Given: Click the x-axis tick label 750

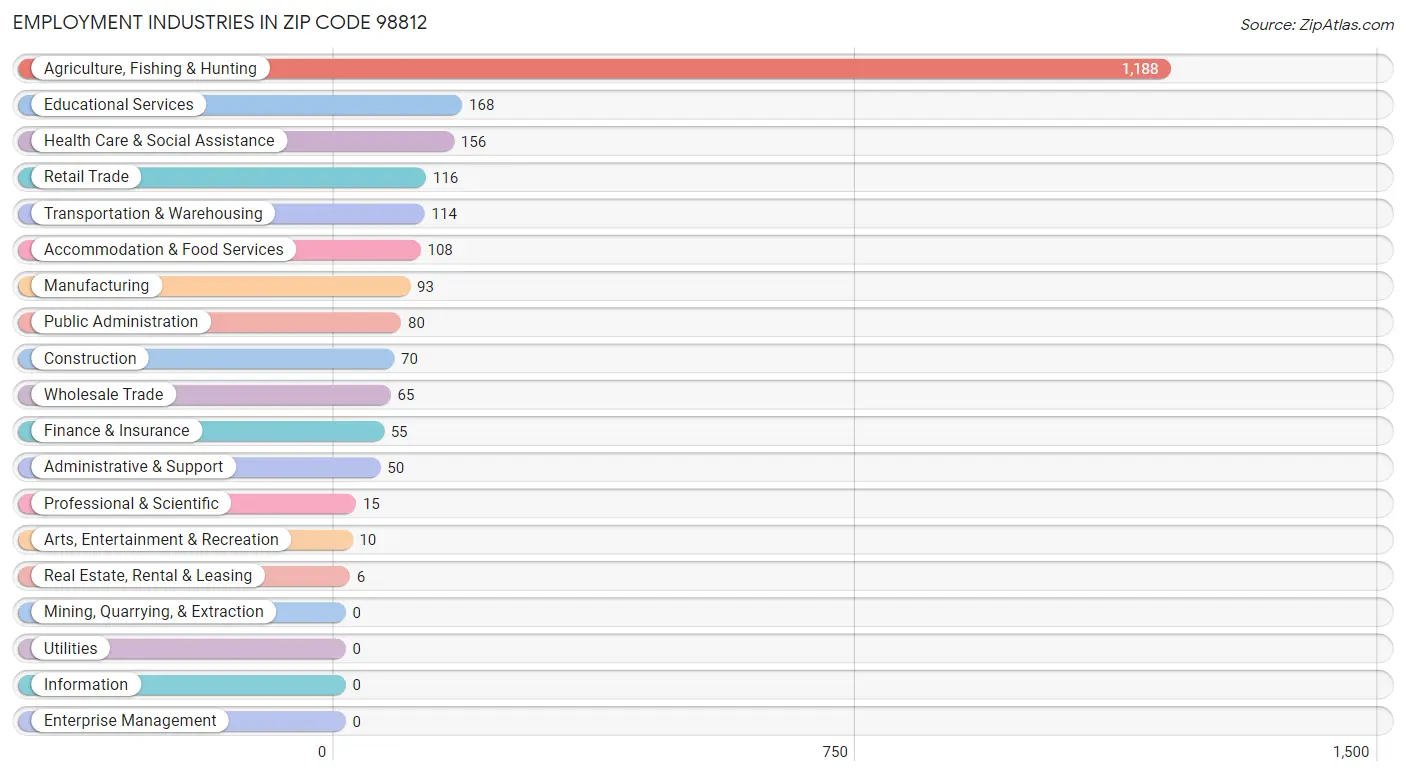Looking at the screenshot, I should click(x=835, y=752).
